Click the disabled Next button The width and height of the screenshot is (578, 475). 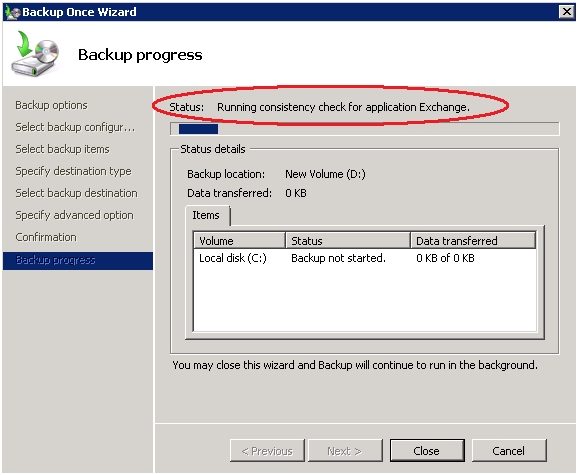[x=345, y=450]
